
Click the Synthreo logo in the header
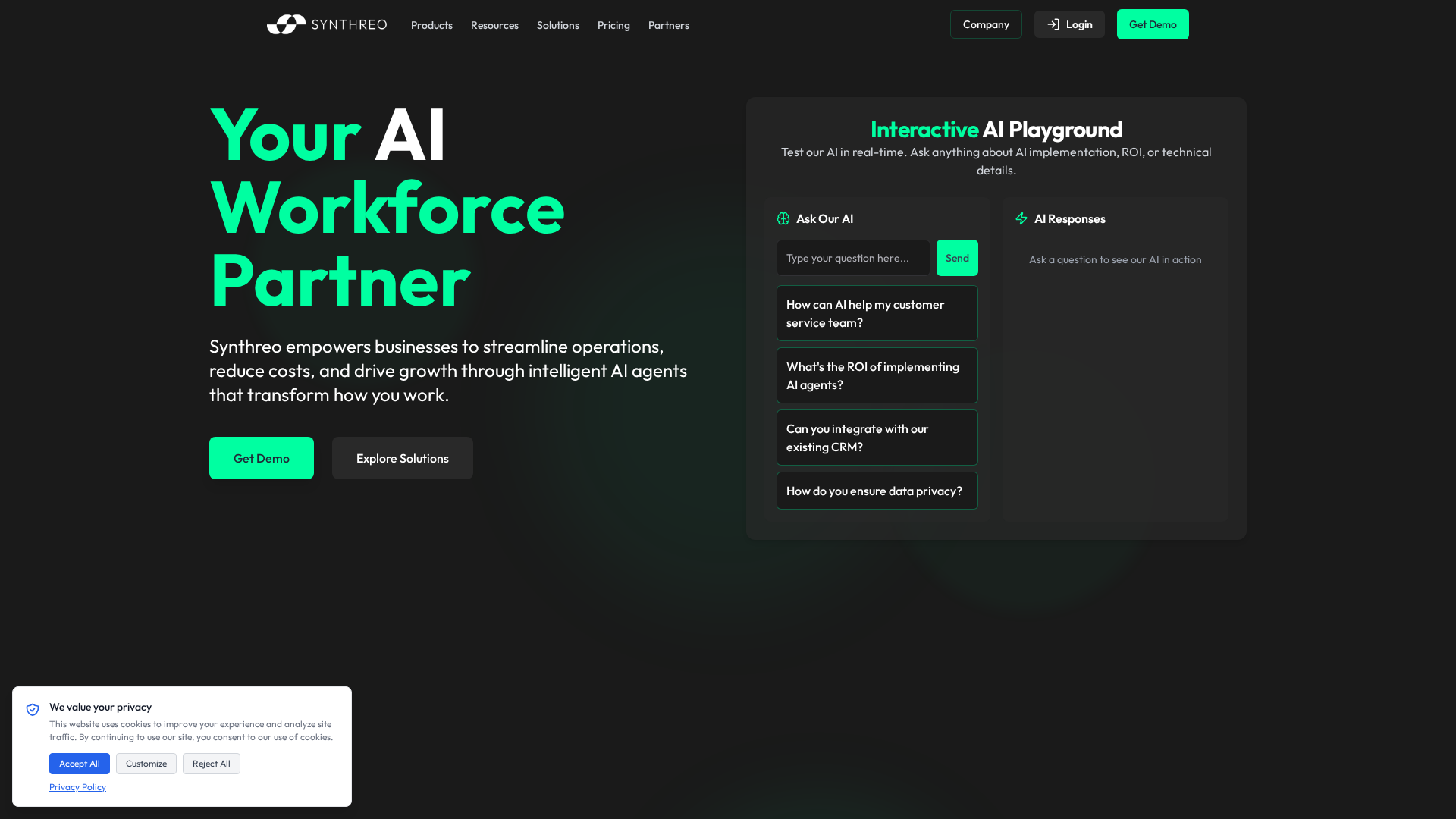326,24
